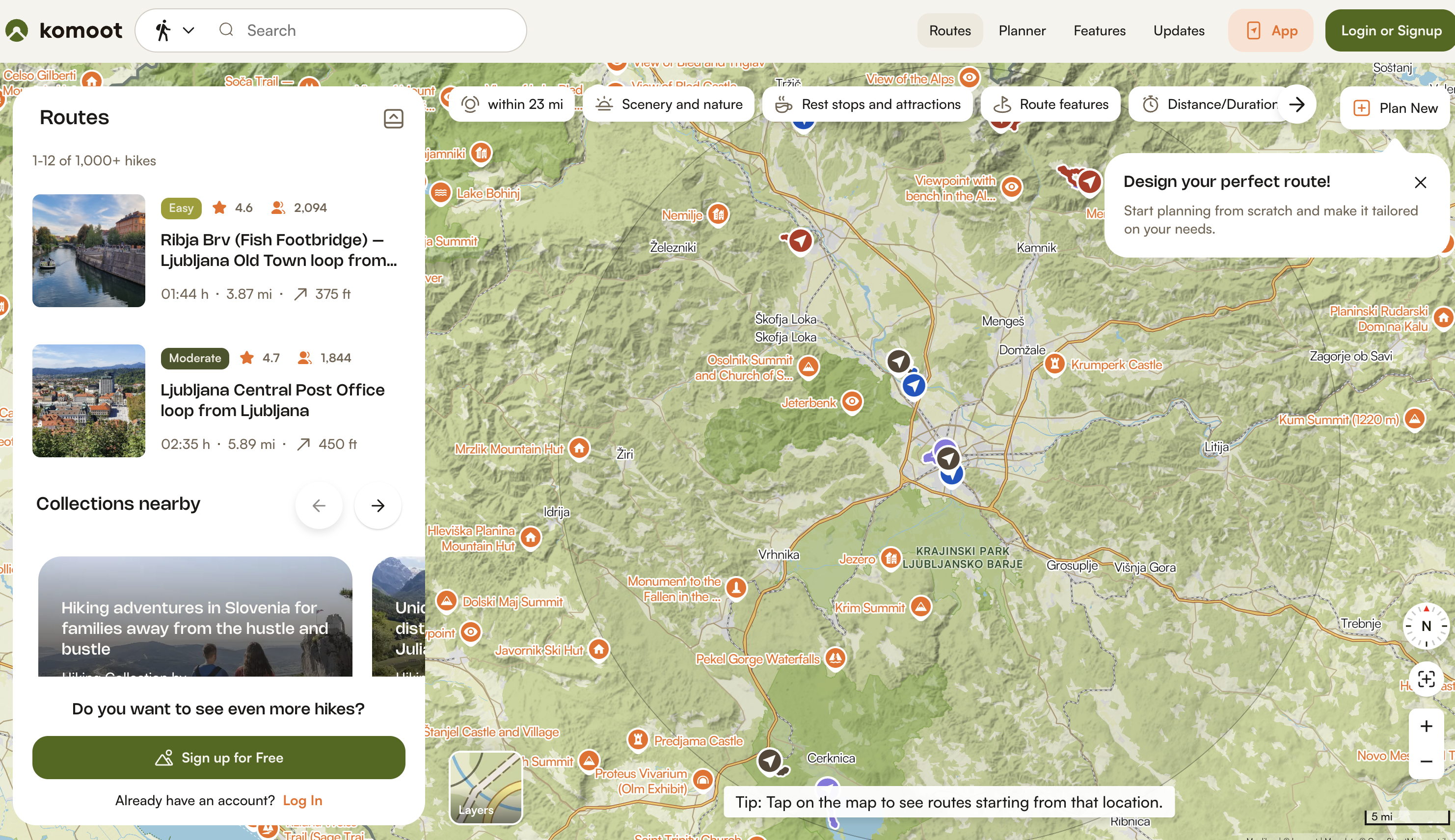
Task: Select the Krim Summit marker
Action: click(920, 607)
